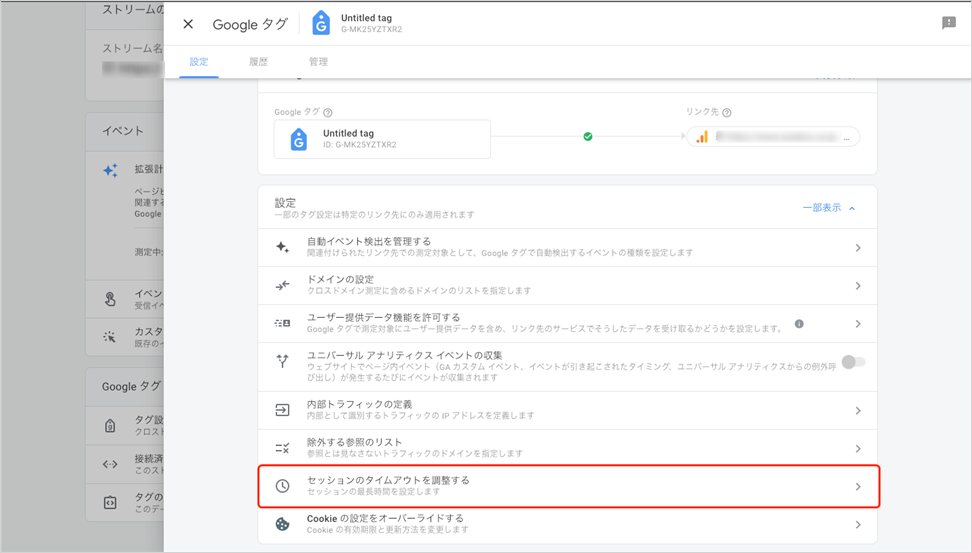This screenshot has width=972, height=553.
Task: Click the green connection check icon
Action: pyautogui.click(x=588, y=136)
